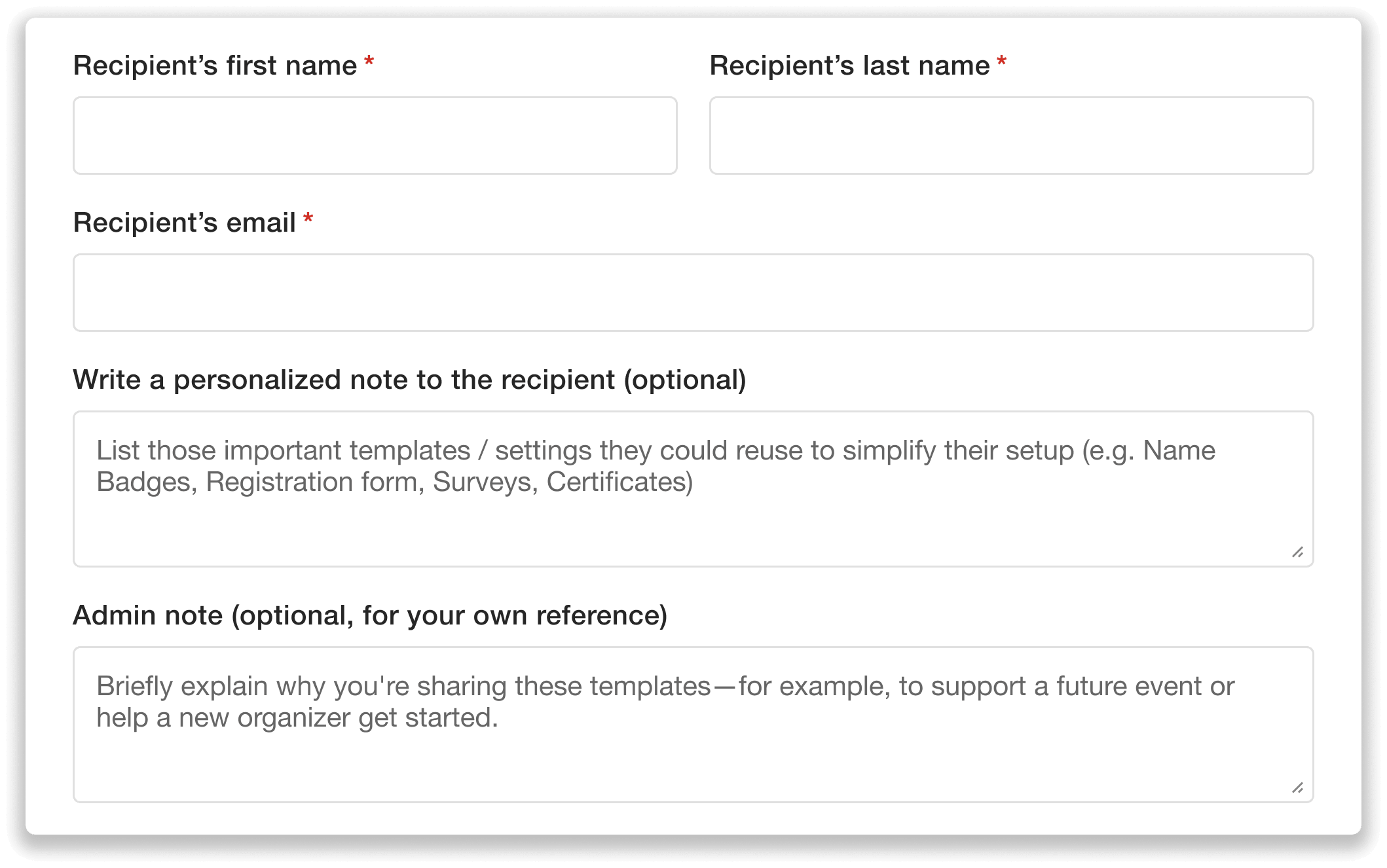Image resolution: width=1387 pixels, height=868 pixels.
Task: Click the "Recipient's email" label
Action: (x=184, y=223)
